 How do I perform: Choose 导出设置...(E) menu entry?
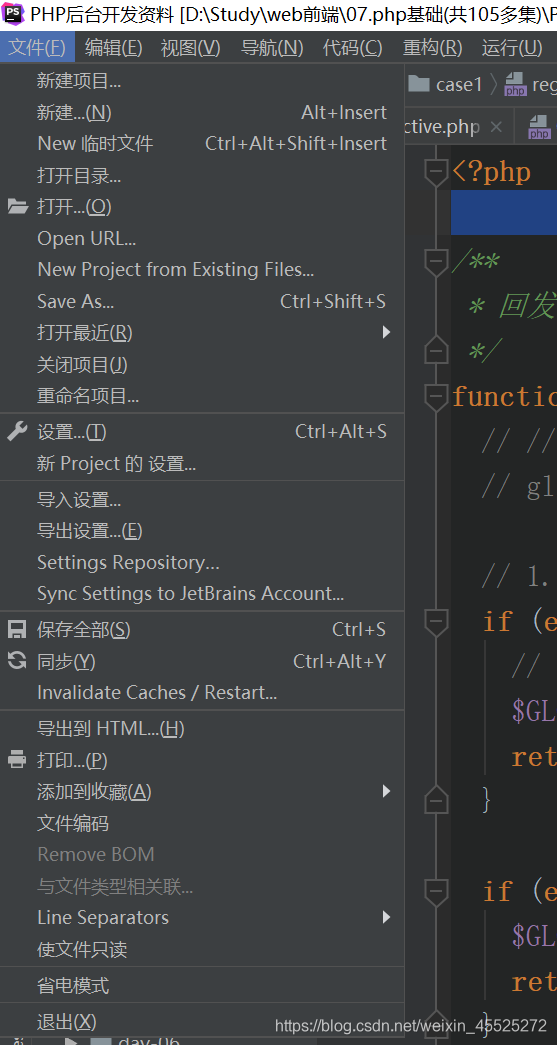202,530
